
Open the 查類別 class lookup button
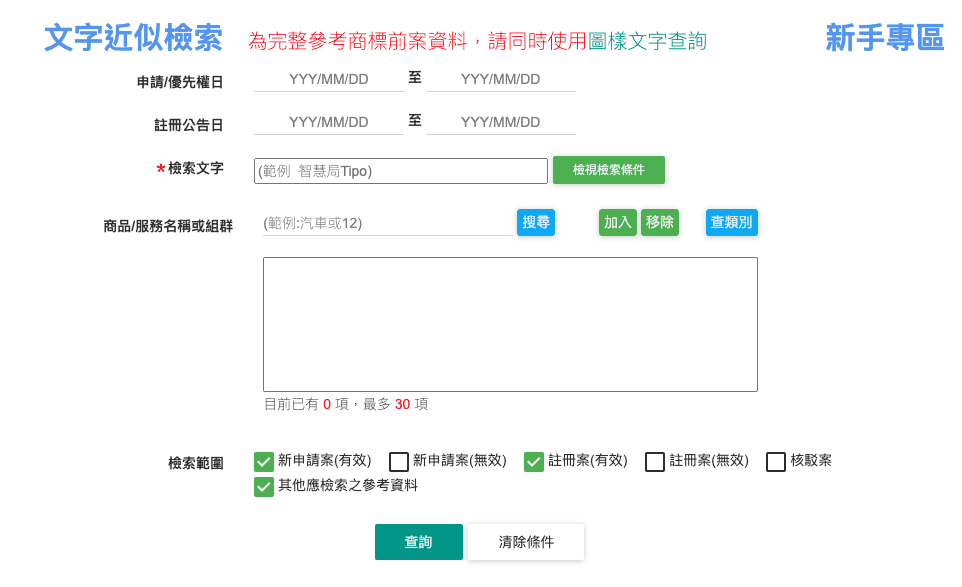(x=731, y=222)
